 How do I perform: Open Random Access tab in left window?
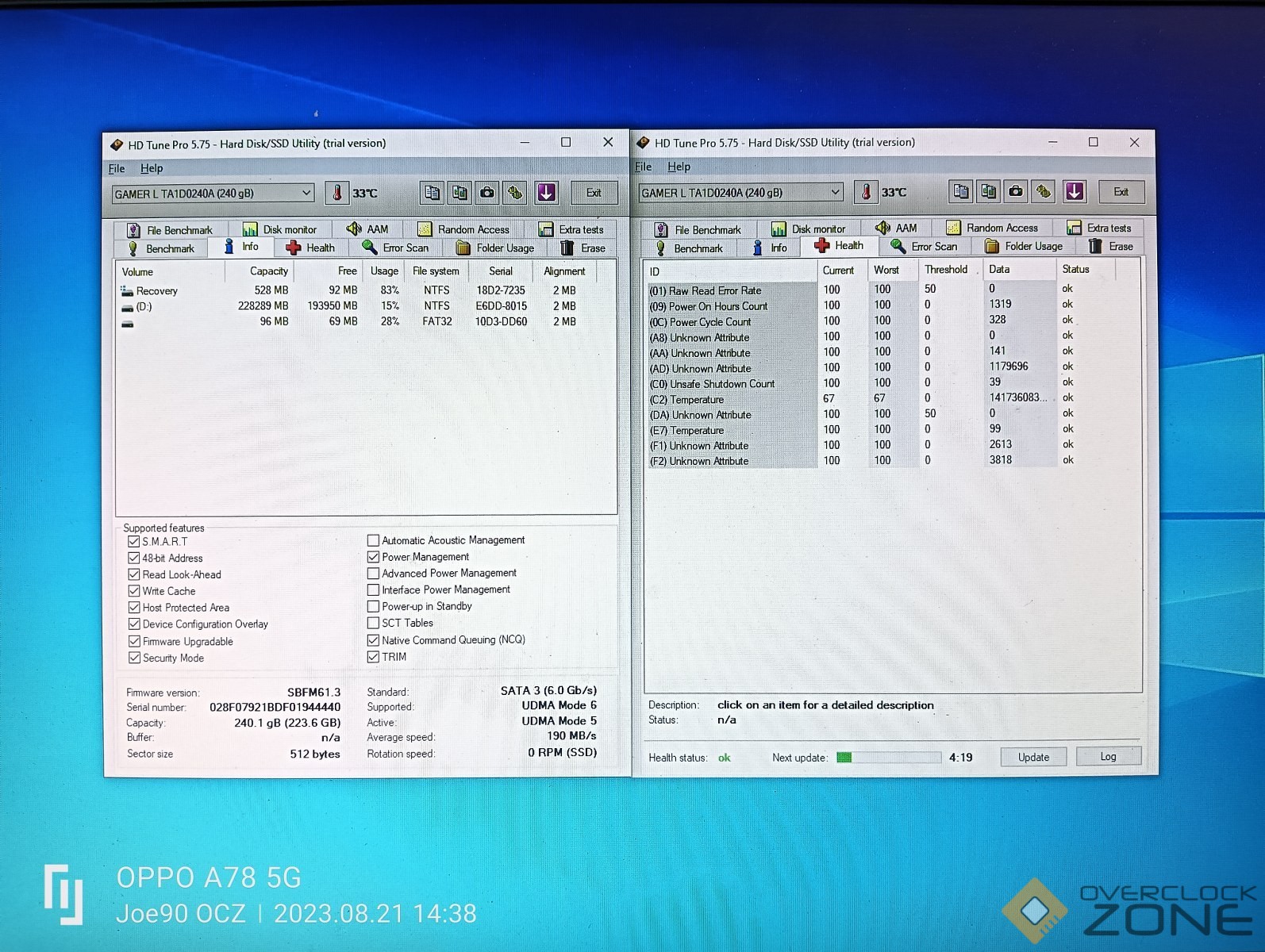click(463, 229)
